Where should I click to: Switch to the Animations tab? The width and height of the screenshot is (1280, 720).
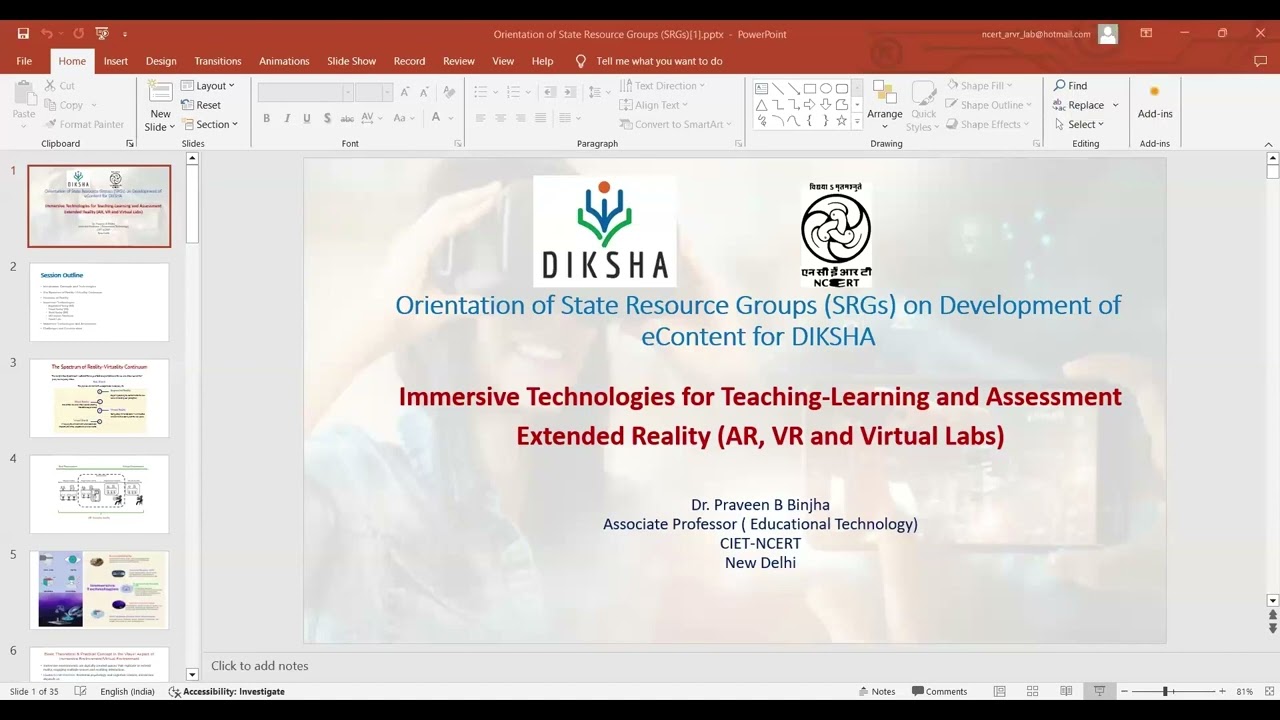point(284,61)
